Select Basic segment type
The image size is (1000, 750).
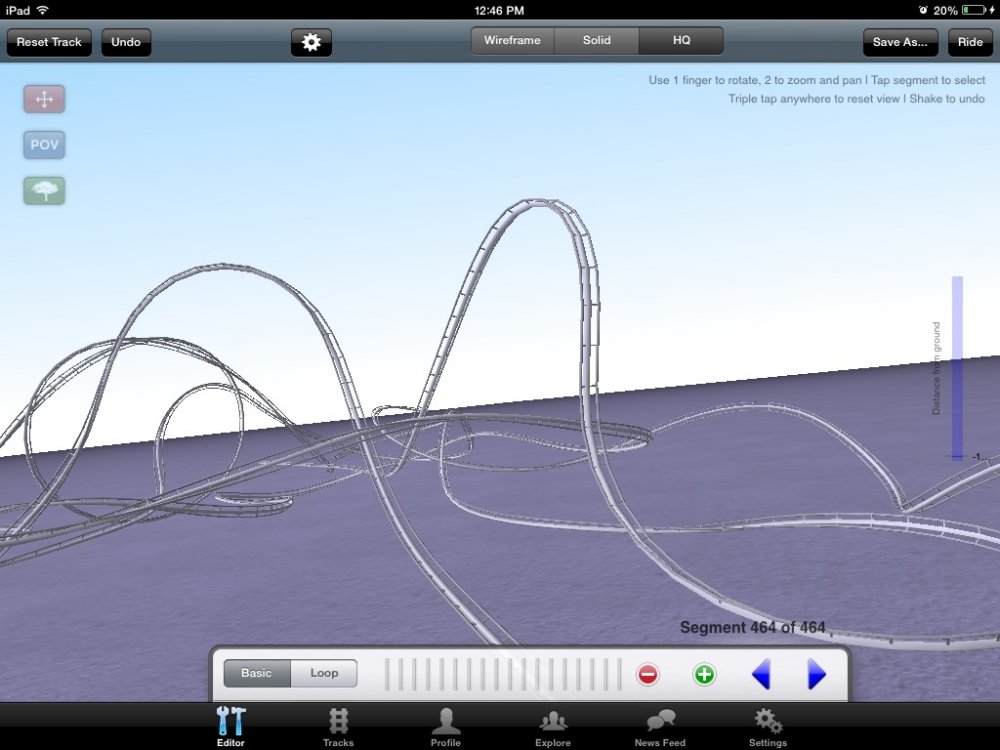click(256, 673)
